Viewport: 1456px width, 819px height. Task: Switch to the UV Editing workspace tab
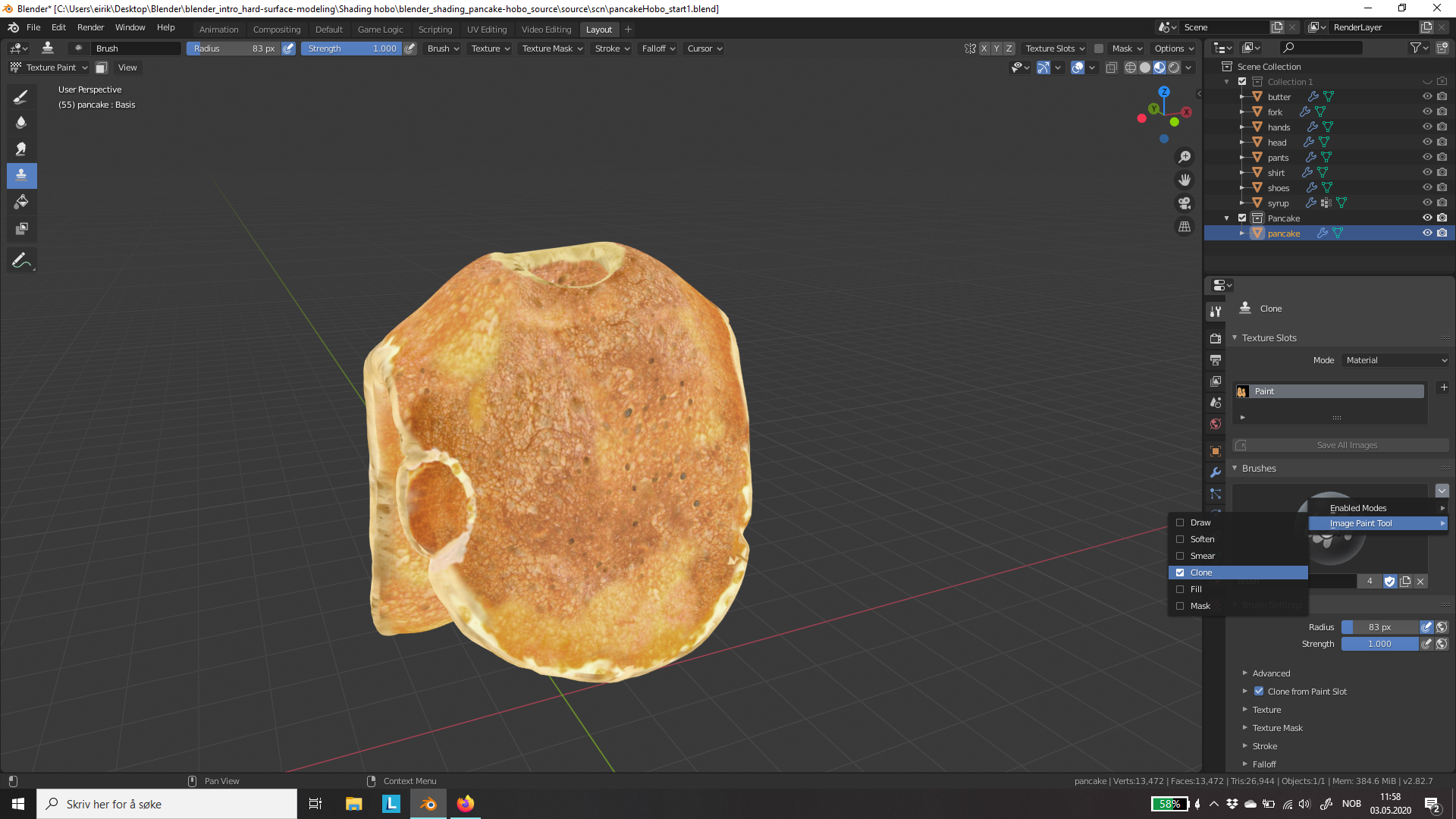click(486, 29)
